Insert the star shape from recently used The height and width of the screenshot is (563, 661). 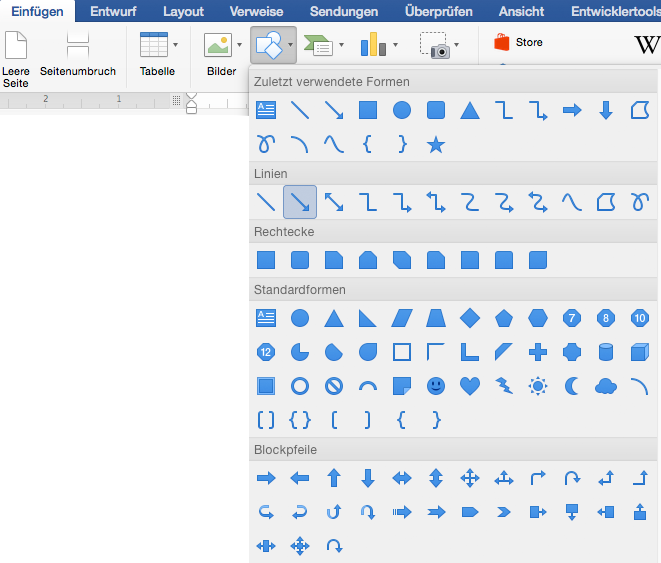click(436, 144)
